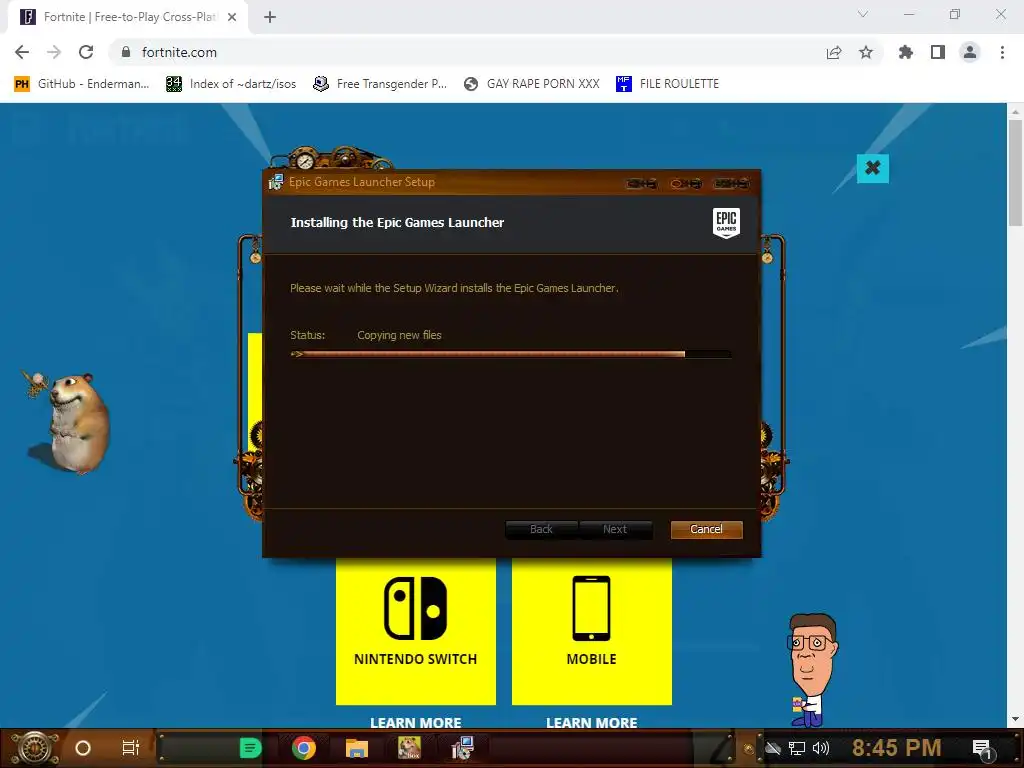
Task: Open the green chat app on taskbar
Action: (x=250, y=748)
